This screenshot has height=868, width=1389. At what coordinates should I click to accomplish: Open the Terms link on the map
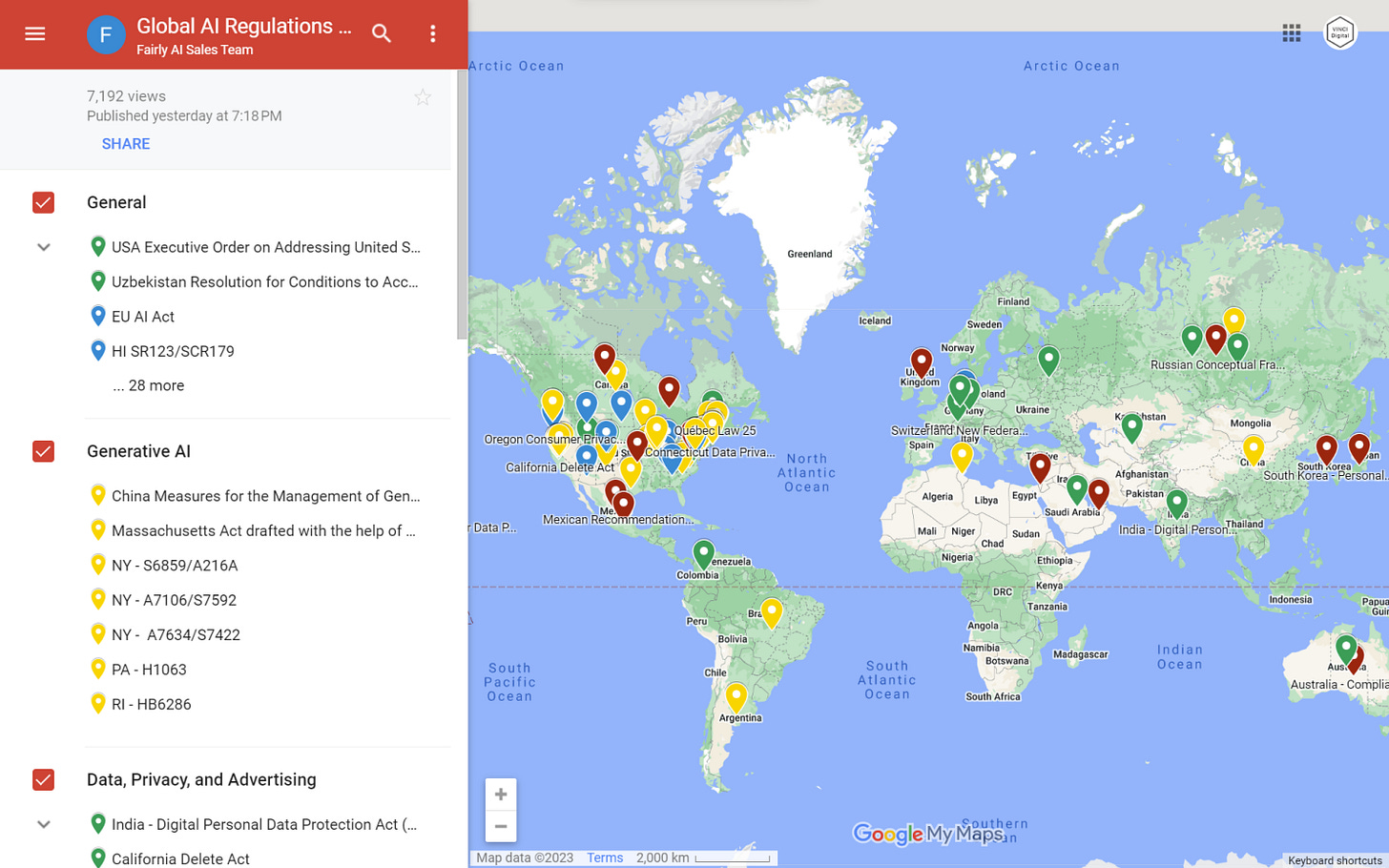[605, 858]
